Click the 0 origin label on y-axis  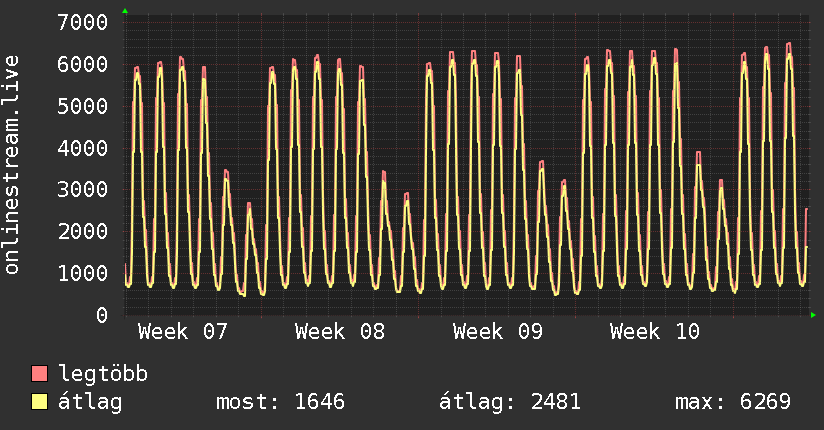click(x=101, y=315)
